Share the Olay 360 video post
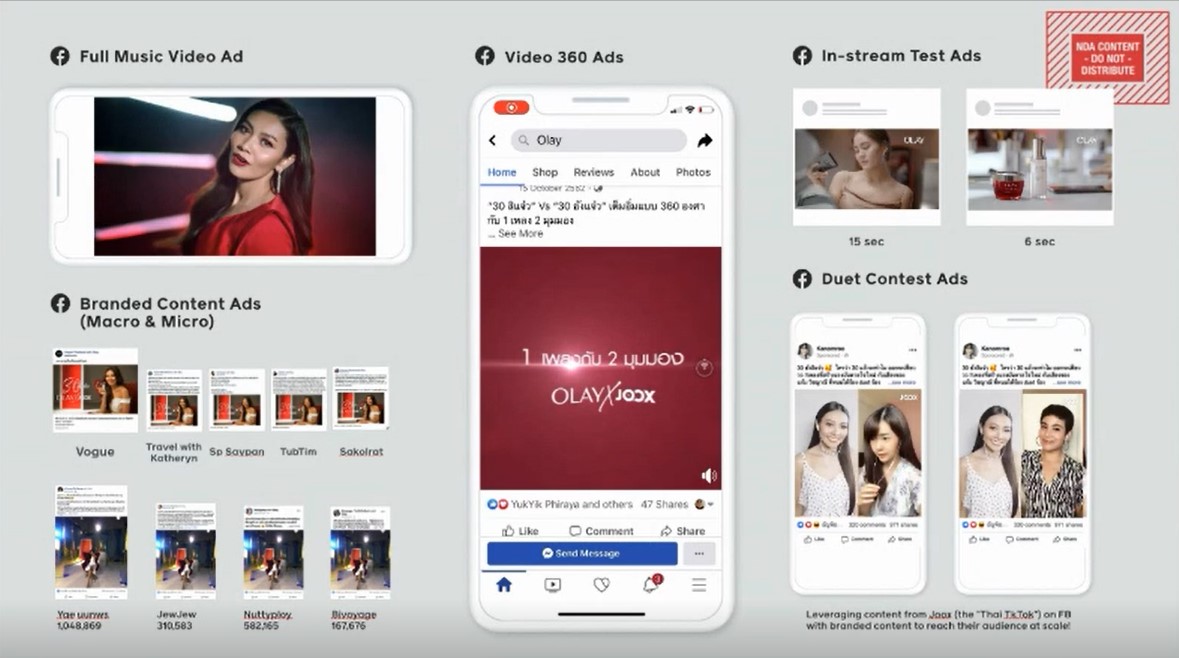The height and width of the screenshot is (658, 1179). (x=683, y=531)
